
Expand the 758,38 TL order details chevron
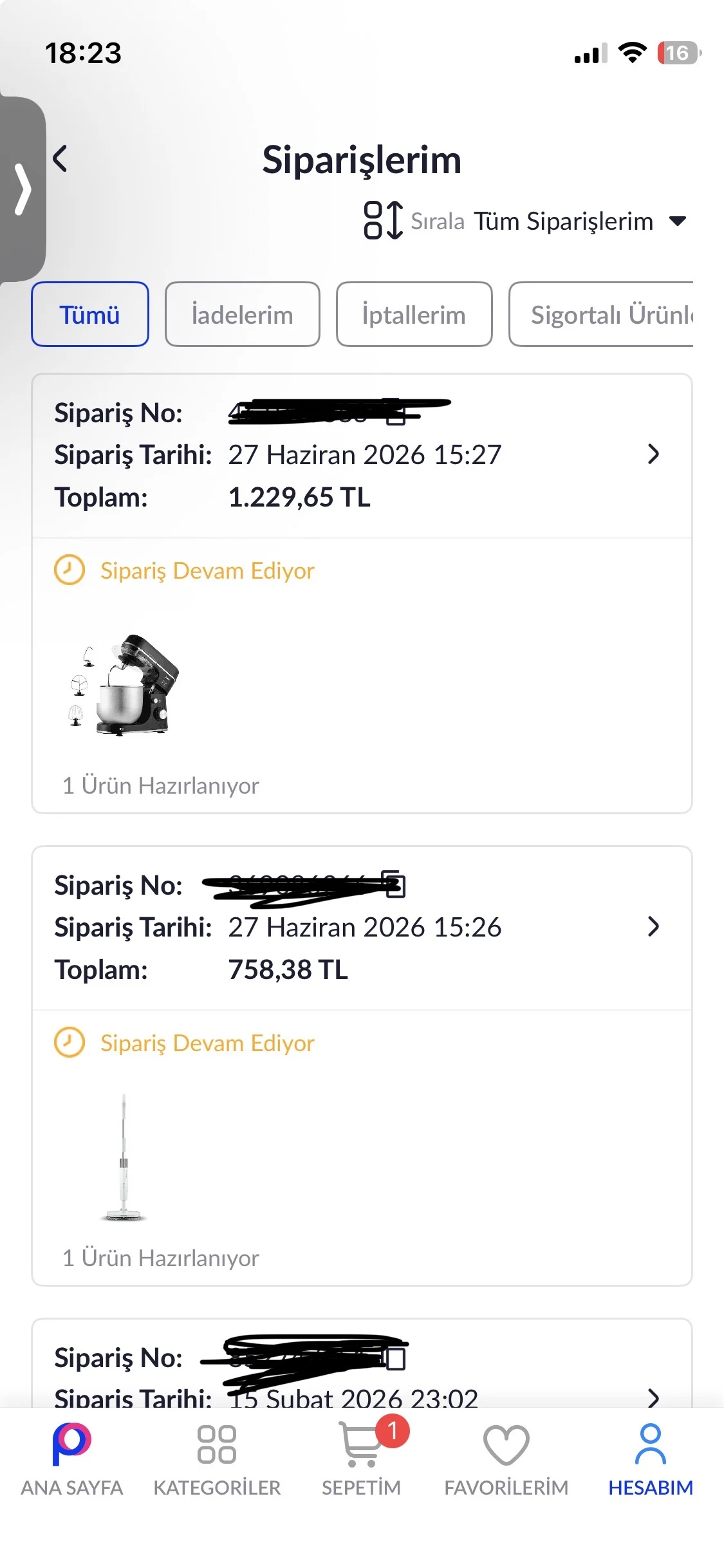point(653,927)
